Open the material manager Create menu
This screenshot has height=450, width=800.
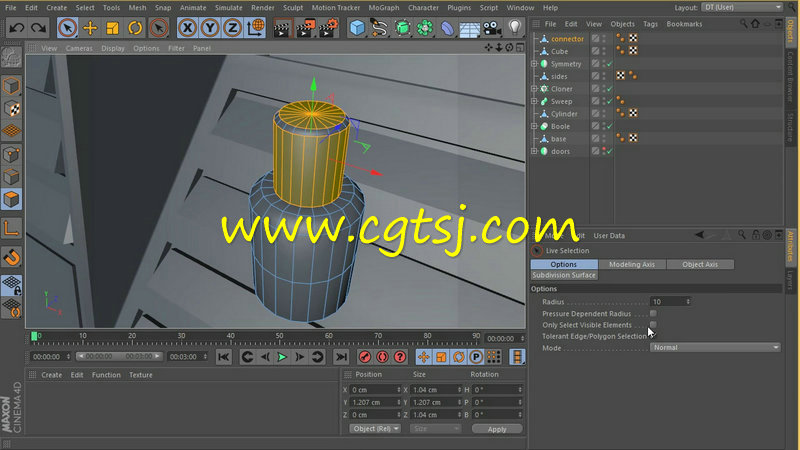click(x=52, y=374)
